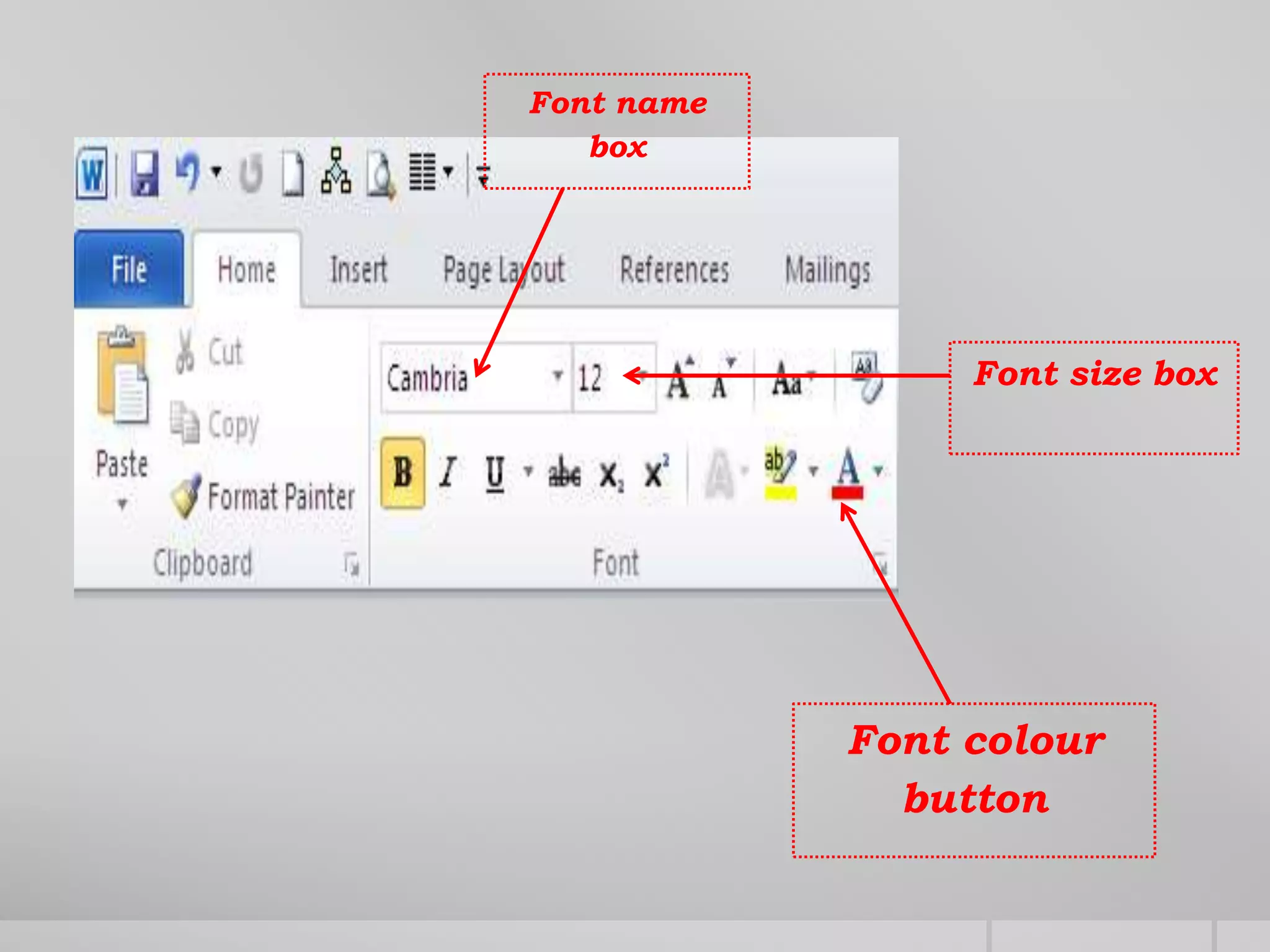Expand the font name dropdown arrow
The width and height of the screenshot is (1270, 952).
(557, 376)
